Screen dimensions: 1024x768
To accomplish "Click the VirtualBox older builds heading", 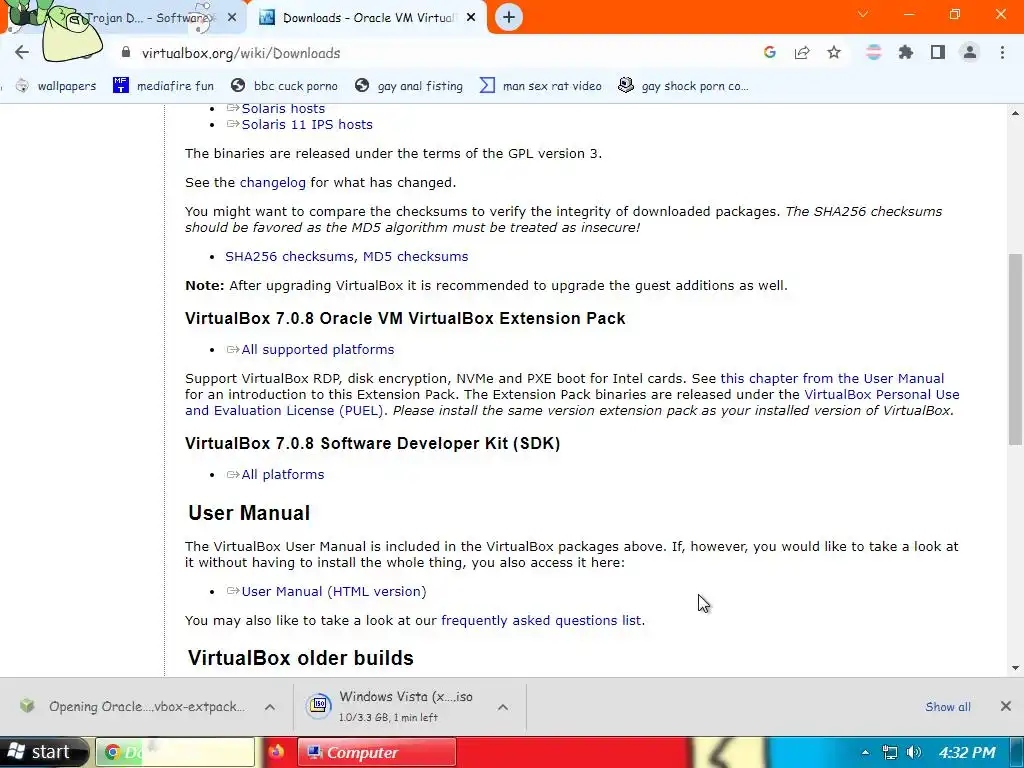I will (300, 658).
